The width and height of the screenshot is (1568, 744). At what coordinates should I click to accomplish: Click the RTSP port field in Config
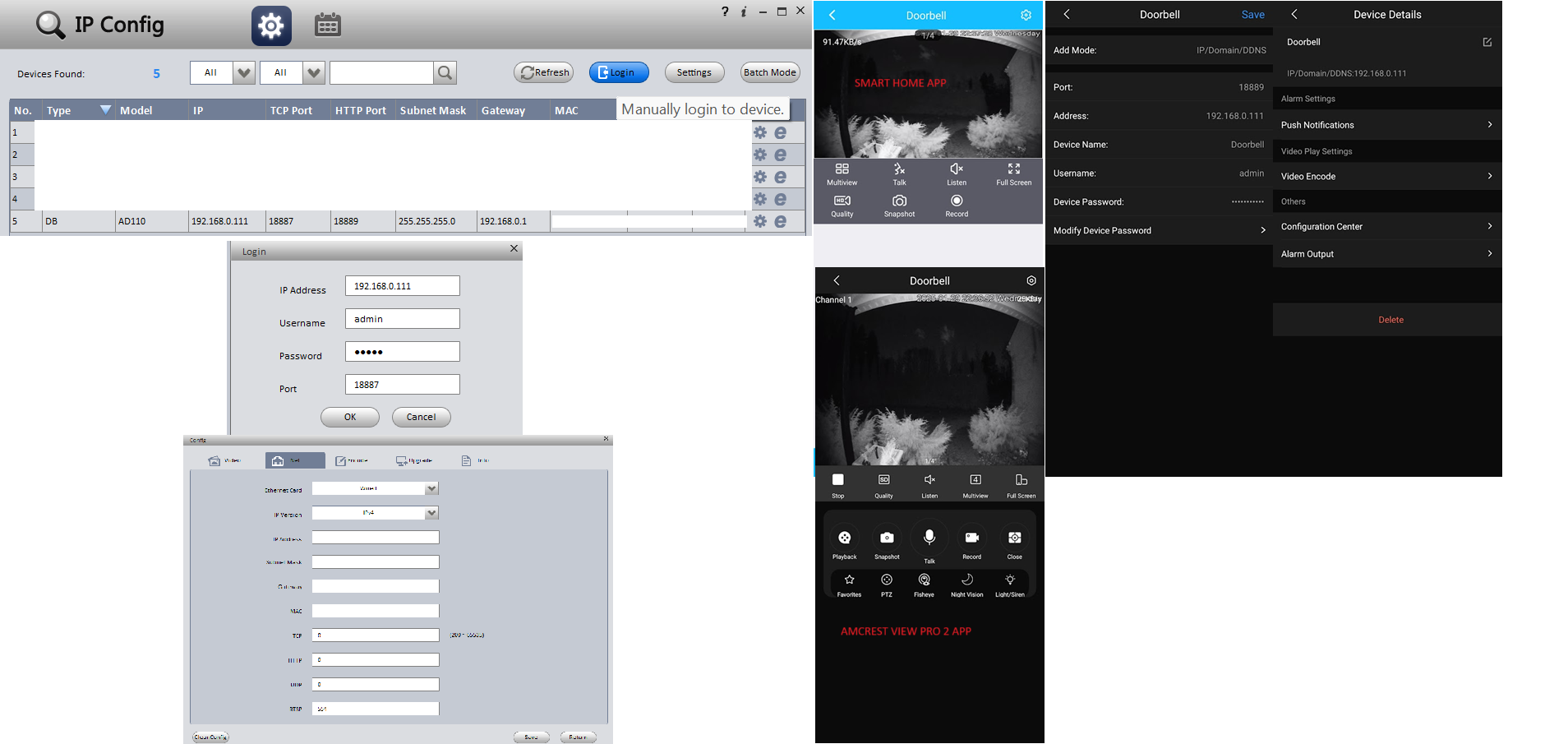click(x=376, y=709)
